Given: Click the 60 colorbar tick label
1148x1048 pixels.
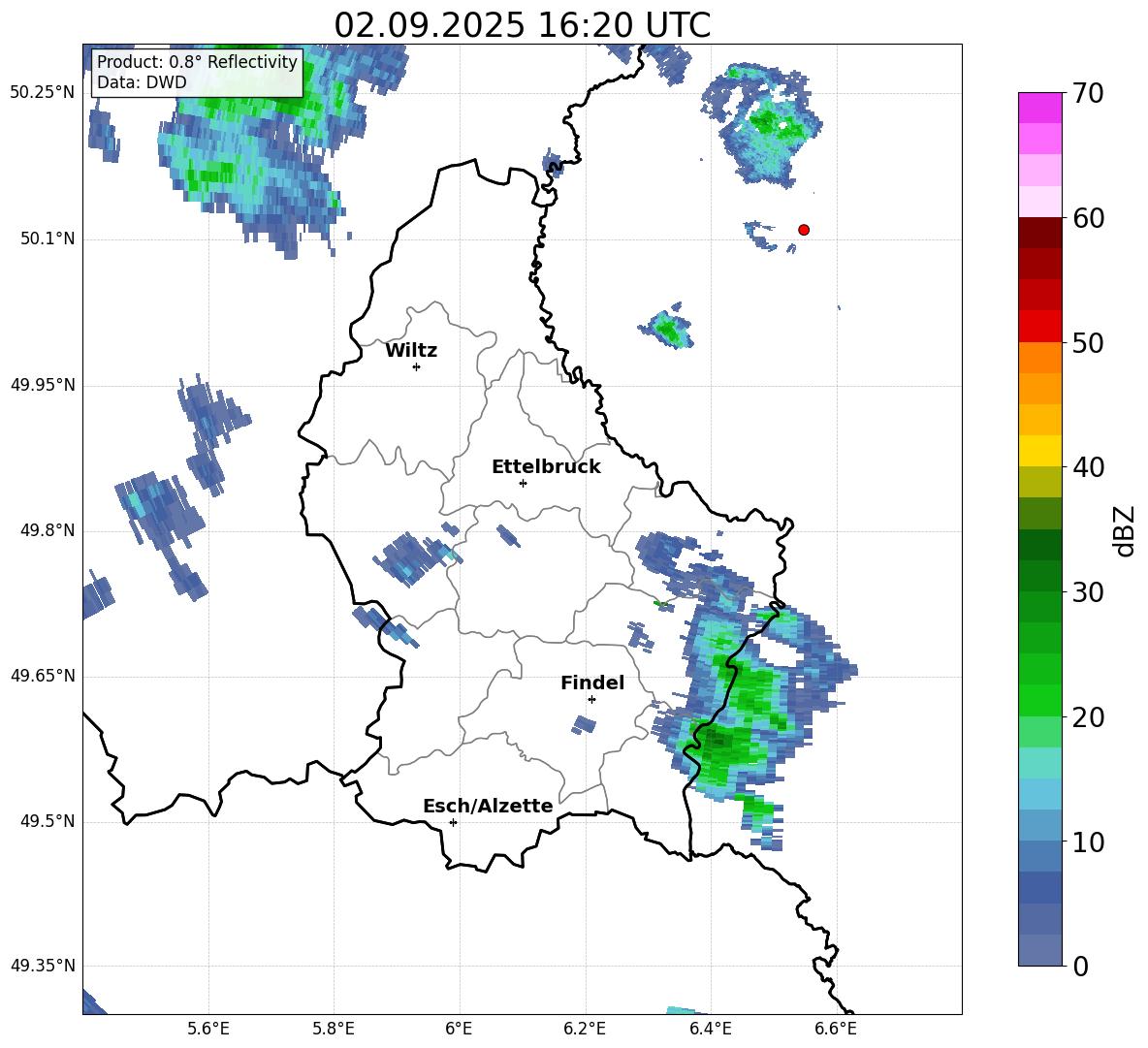Looking at the screenshot, I should 1087,218.
